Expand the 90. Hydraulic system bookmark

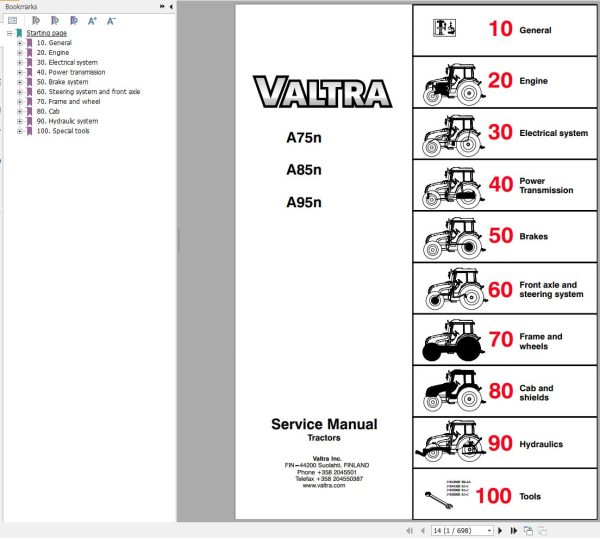tap(20, 121)
